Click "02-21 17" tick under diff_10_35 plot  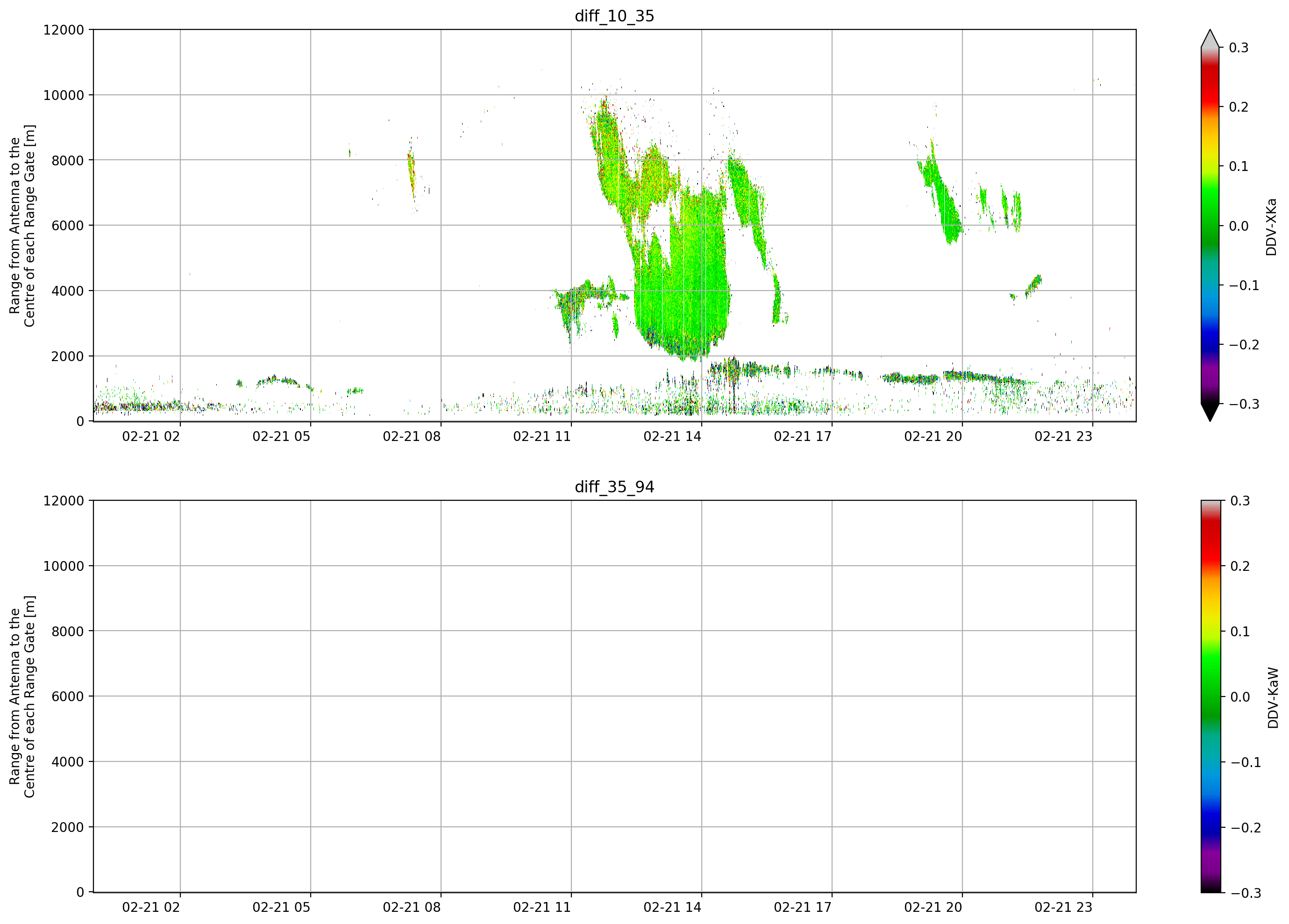pos(803,436)
